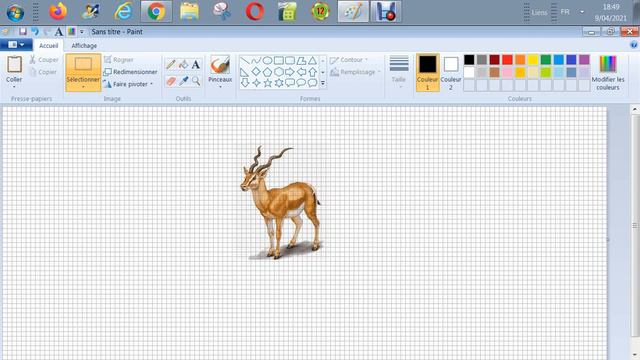Choose the Pentagon shape

pyautogui.click(x=267, y=72)
